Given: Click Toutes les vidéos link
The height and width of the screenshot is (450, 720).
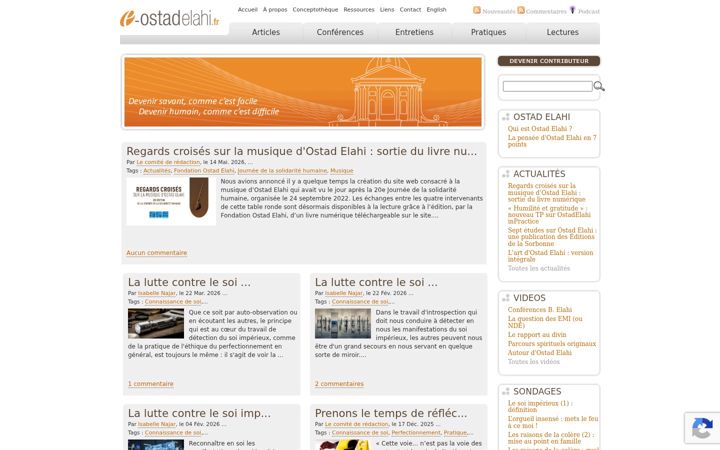Looking at the screenshot, I should coord(534,362).
